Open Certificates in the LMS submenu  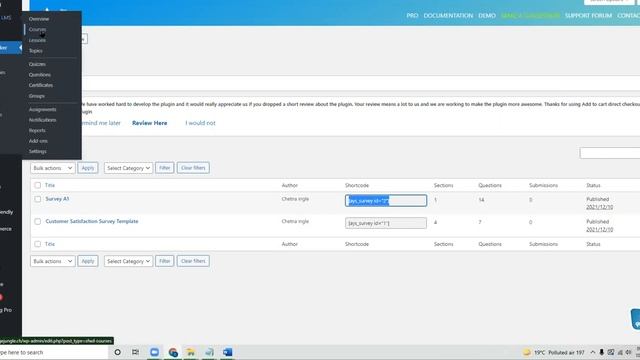click(41, 85)
